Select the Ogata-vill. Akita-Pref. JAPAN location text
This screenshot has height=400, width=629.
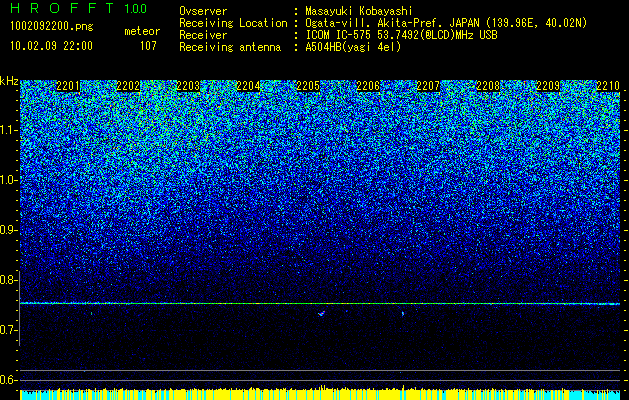(x=446, y=23)
